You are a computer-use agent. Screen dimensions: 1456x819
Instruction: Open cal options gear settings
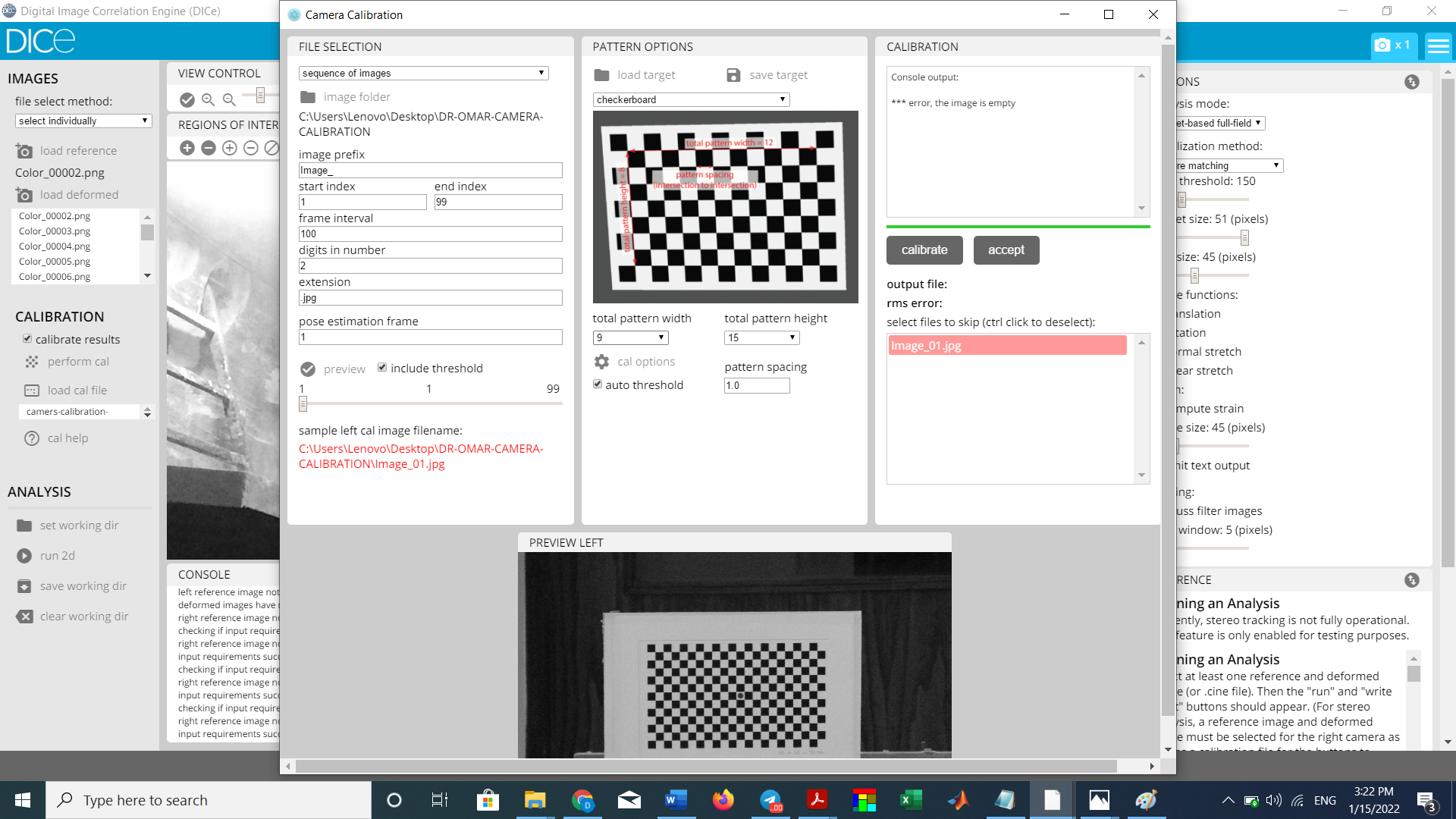[x=601, y=362]
